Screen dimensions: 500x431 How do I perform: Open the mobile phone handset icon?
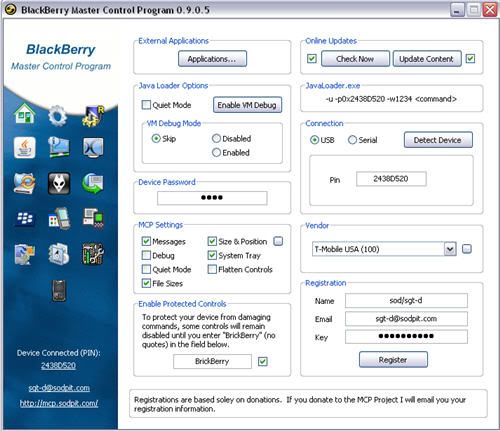pyautogui.click(x=59, y=290)
